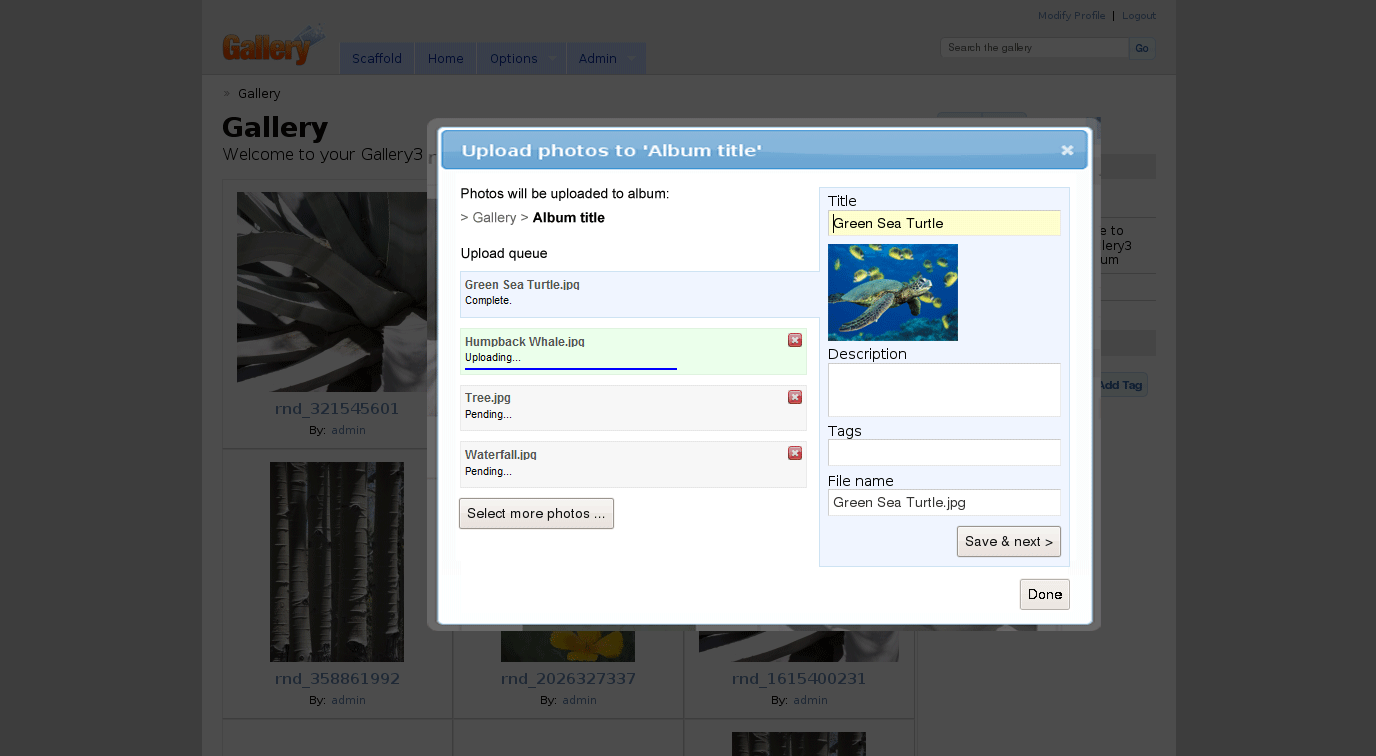
Task: Open the Admin dropdown menu
Action: tap(606, 58)
